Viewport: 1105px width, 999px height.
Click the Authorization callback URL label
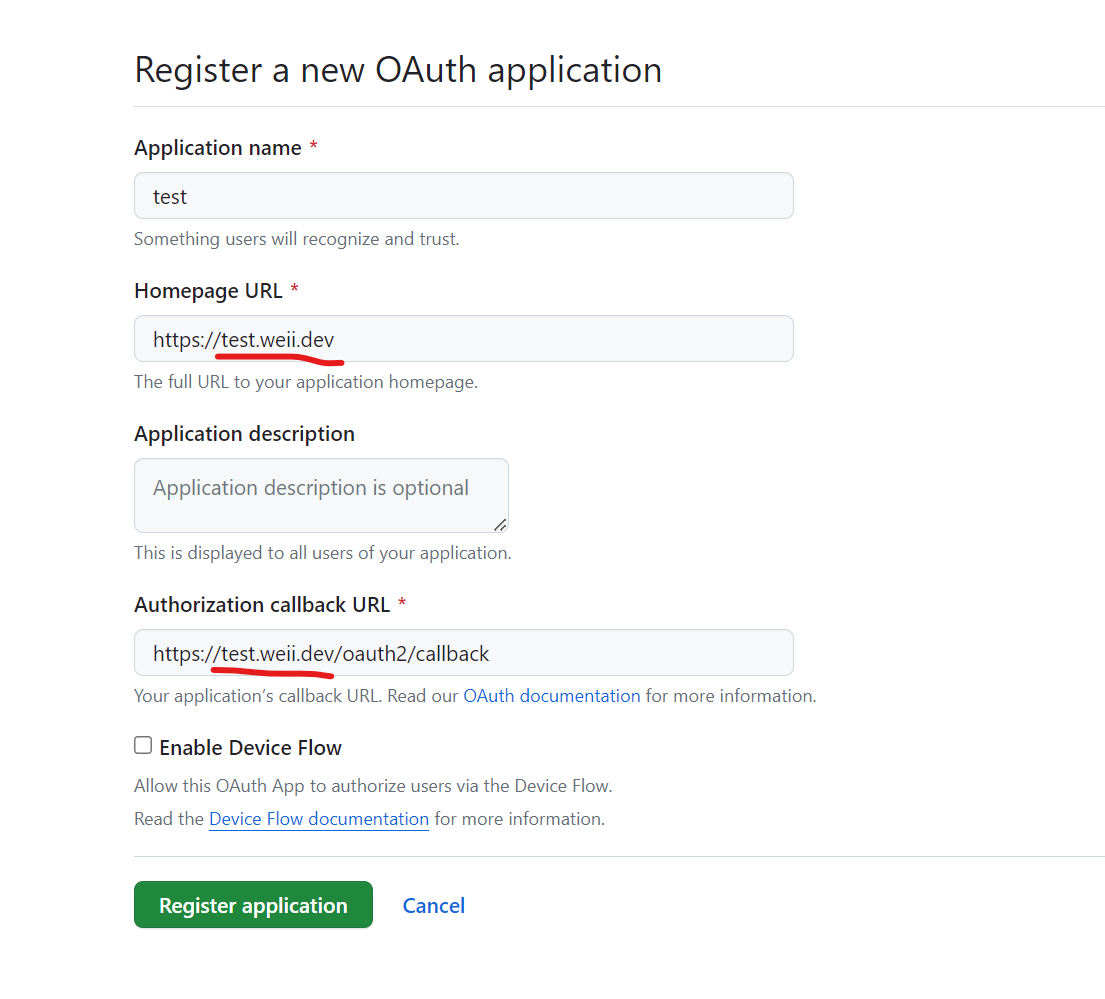pos(262,605)
